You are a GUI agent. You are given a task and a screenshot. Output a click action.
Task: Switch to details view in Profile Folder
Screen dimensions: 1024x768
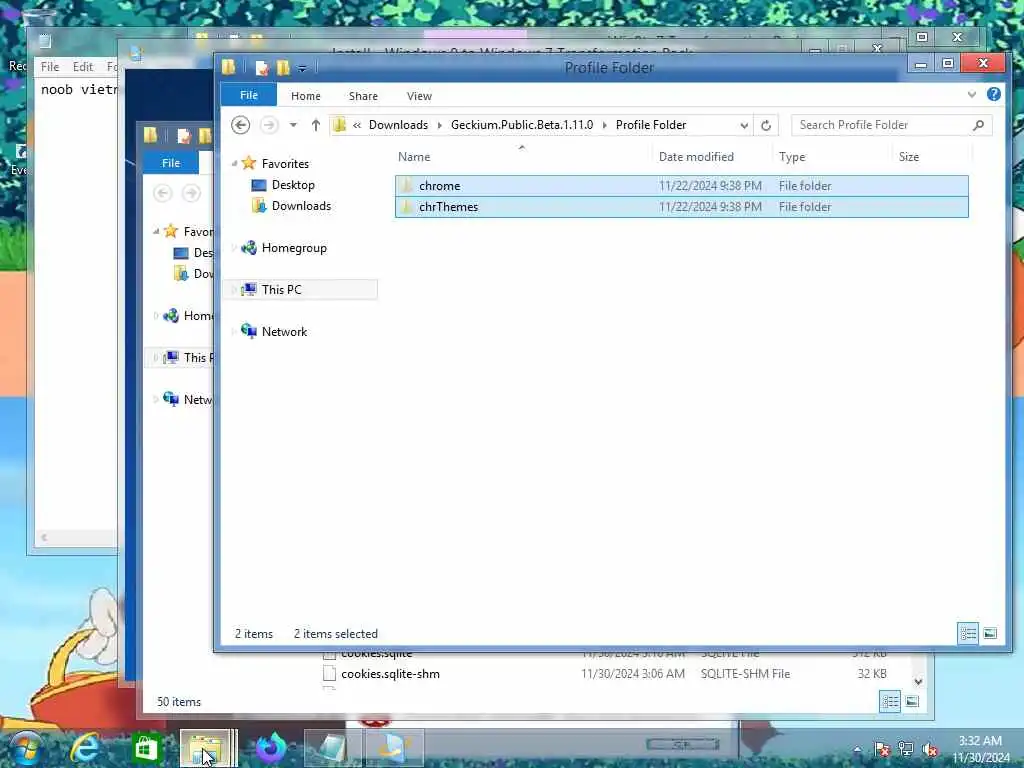[x=968, y=633]
